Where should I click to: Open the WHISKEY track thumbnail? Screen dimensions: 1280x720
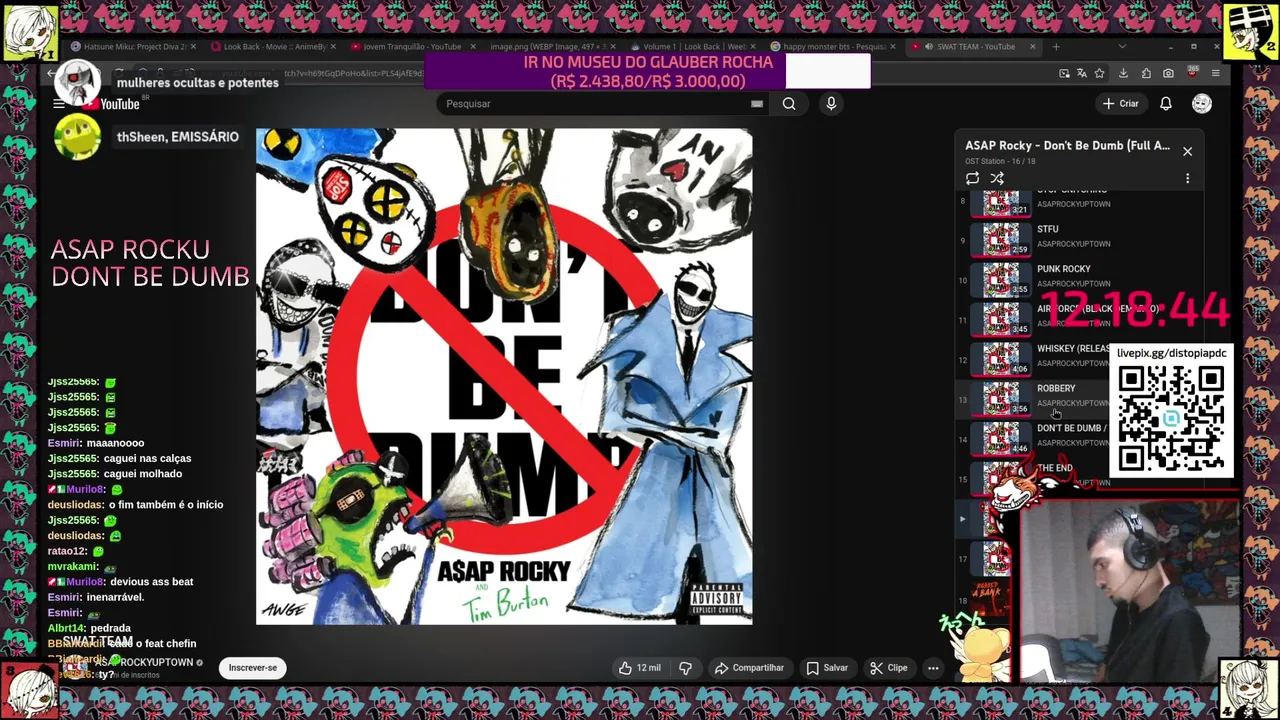[1001, 358]
